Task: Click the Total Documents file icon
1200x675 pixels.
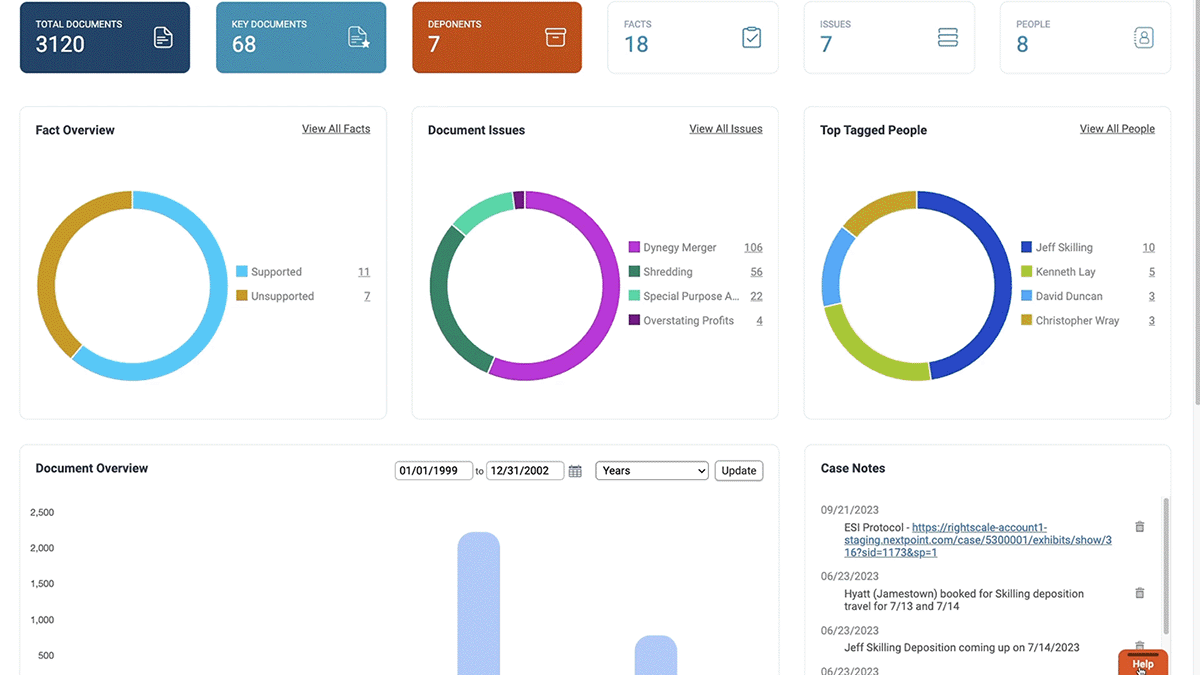Action: [163, 38]
